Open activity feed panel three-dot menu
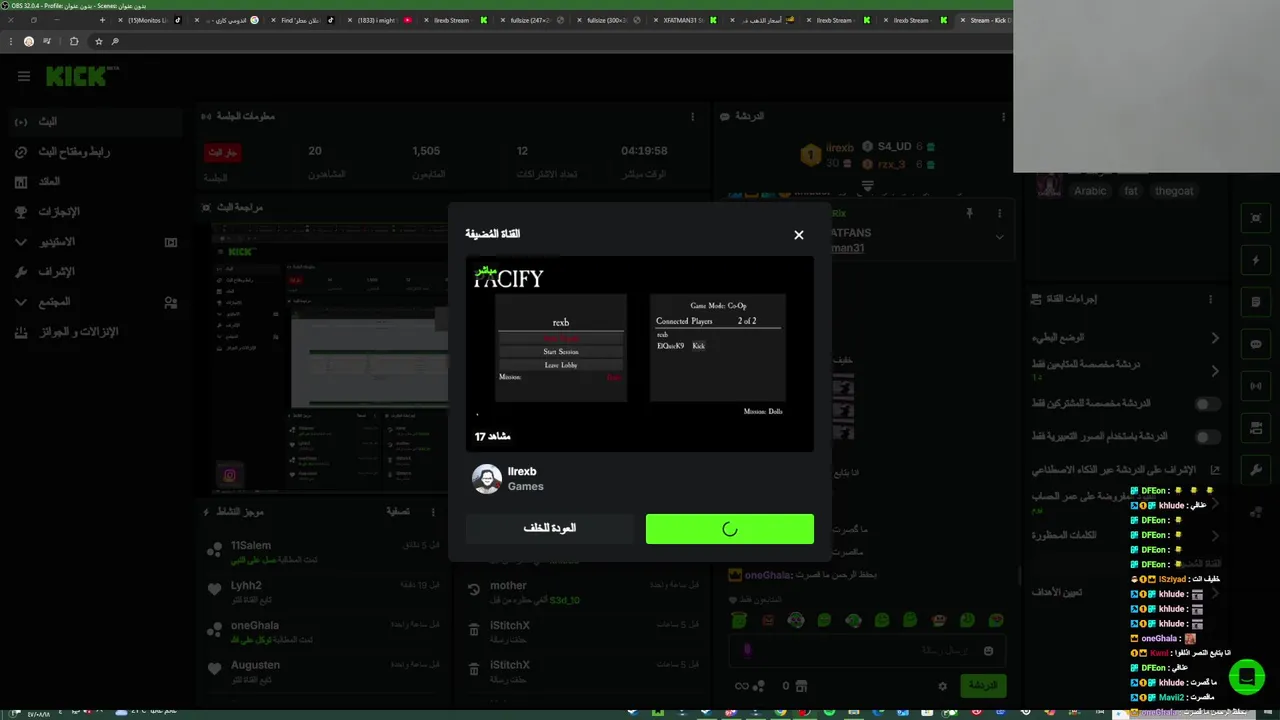 [433, 511]
